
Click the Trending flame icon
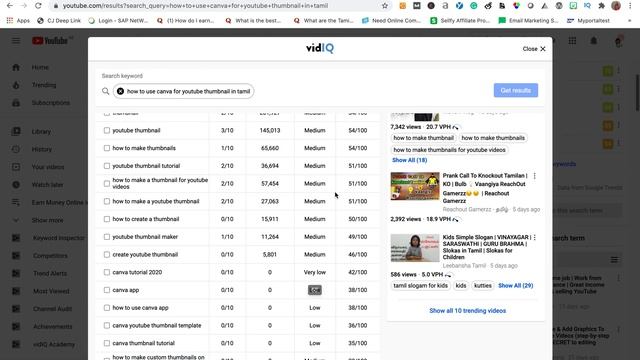16,85
